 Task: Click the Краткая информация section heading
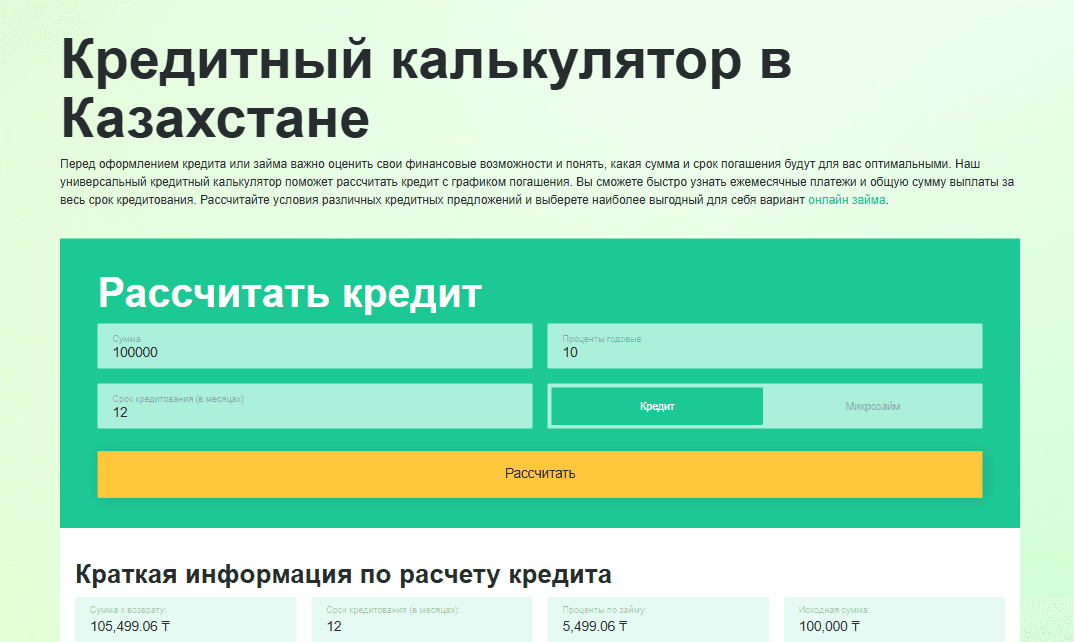coord(345,573)
